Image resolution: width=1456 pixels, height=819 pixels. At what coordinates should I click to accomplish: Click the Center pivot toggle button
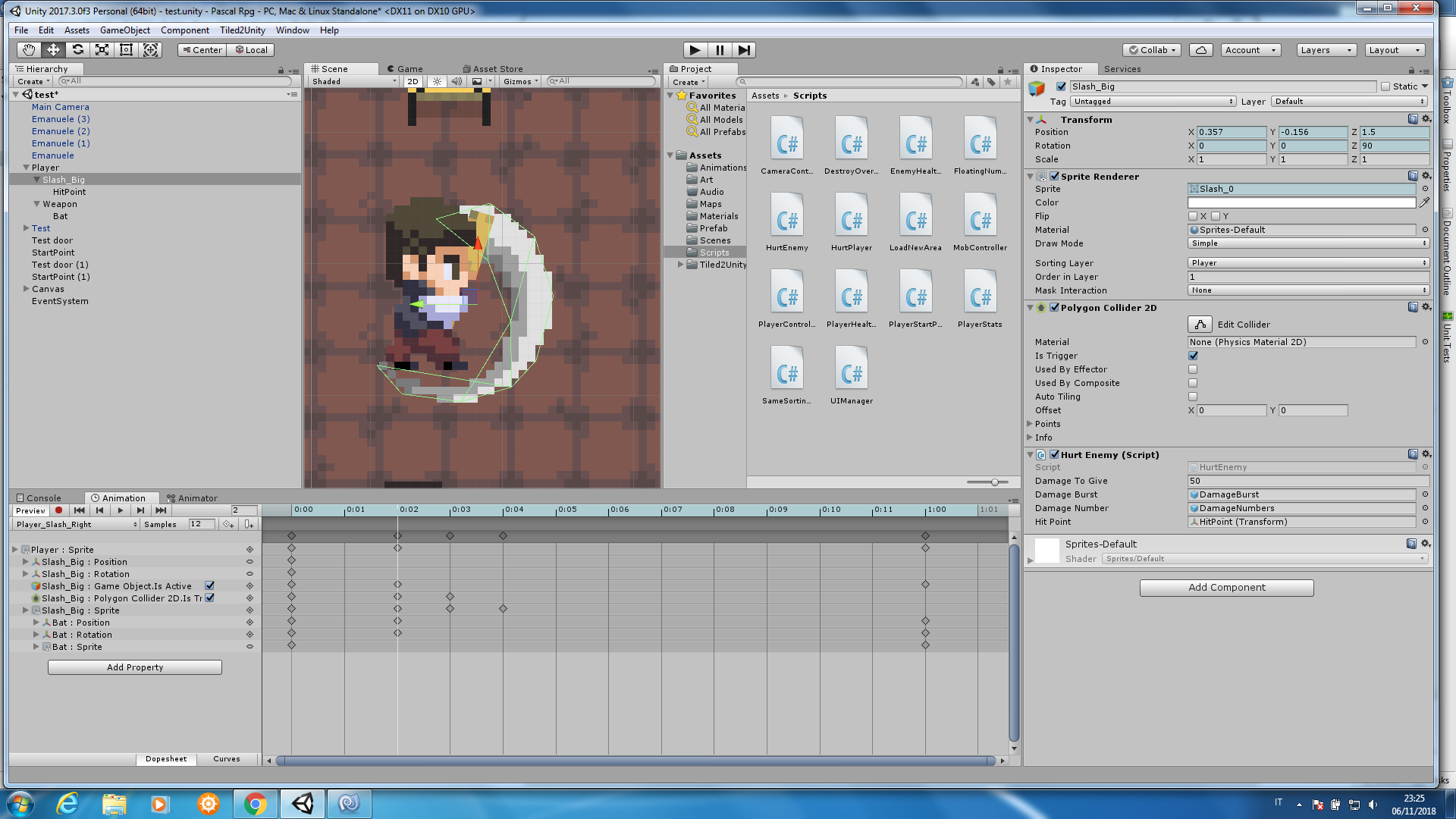coord(202,50)
